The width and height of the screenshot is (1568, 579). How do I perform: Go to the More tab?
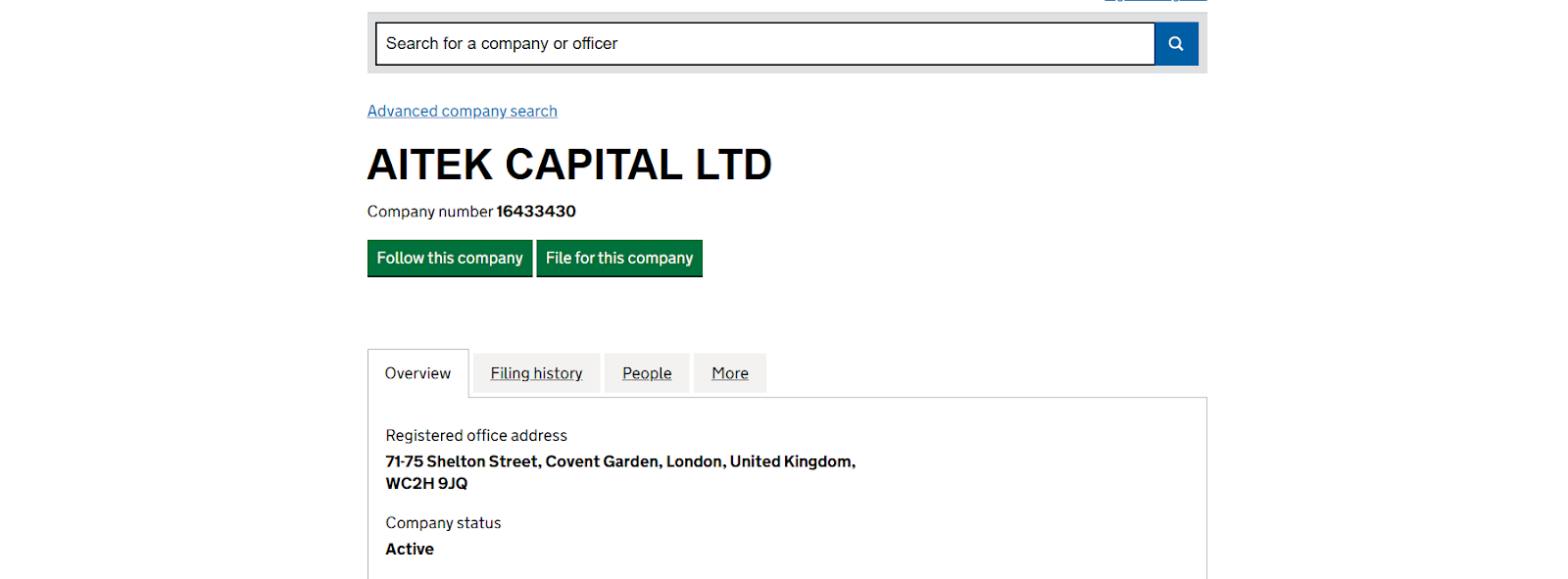pyautogui.click(x=730, y=373)
